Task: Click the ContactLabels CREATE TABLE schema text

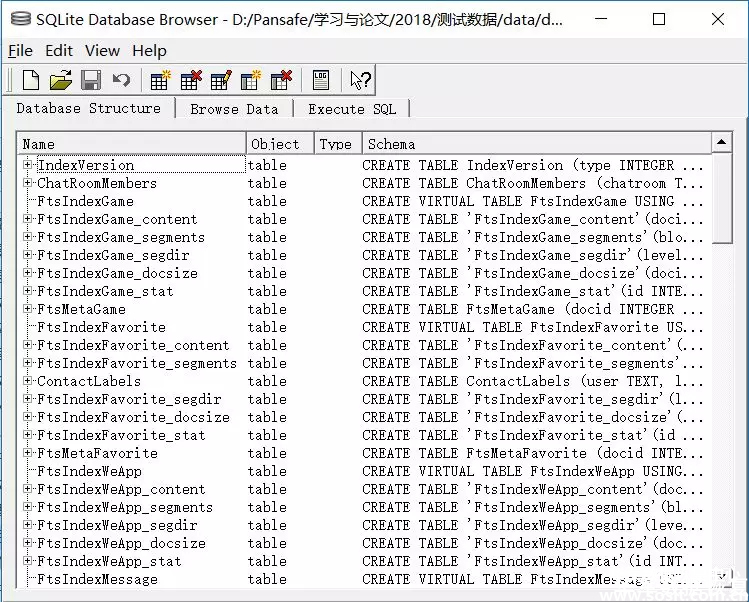Action: pyautogui.click(x=533, y=381)
